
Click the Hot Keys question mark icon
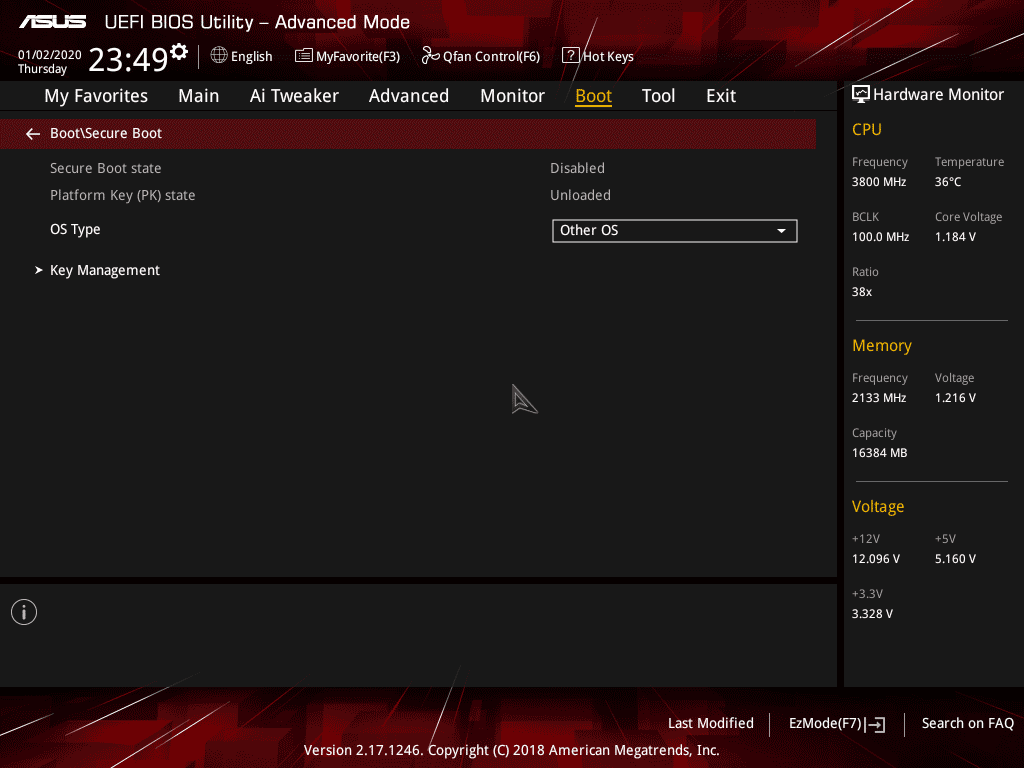point(570,56)
